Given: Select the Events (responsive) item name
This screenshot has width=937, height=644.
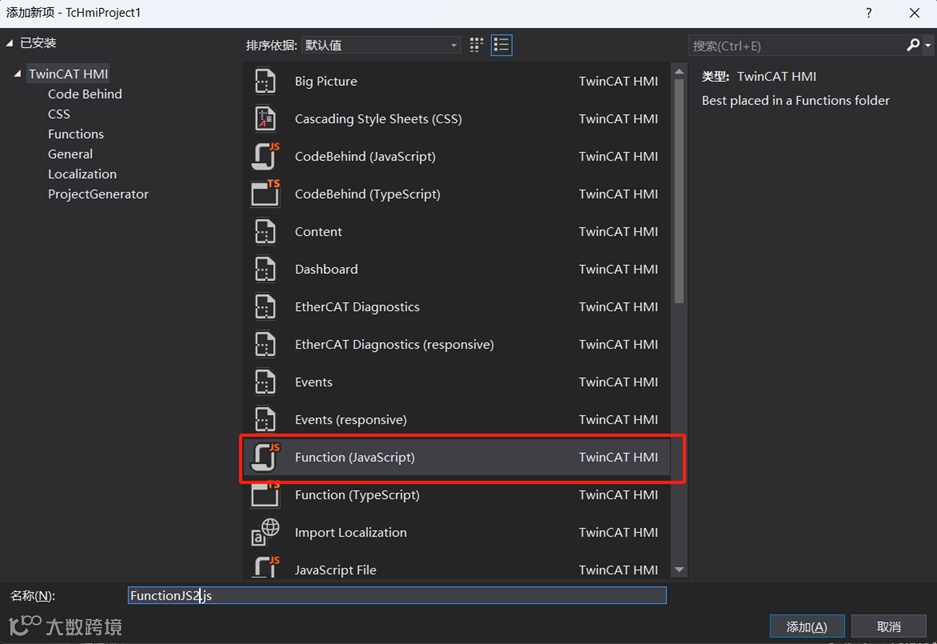Looking at the screenshot, I should pos(351,420).
